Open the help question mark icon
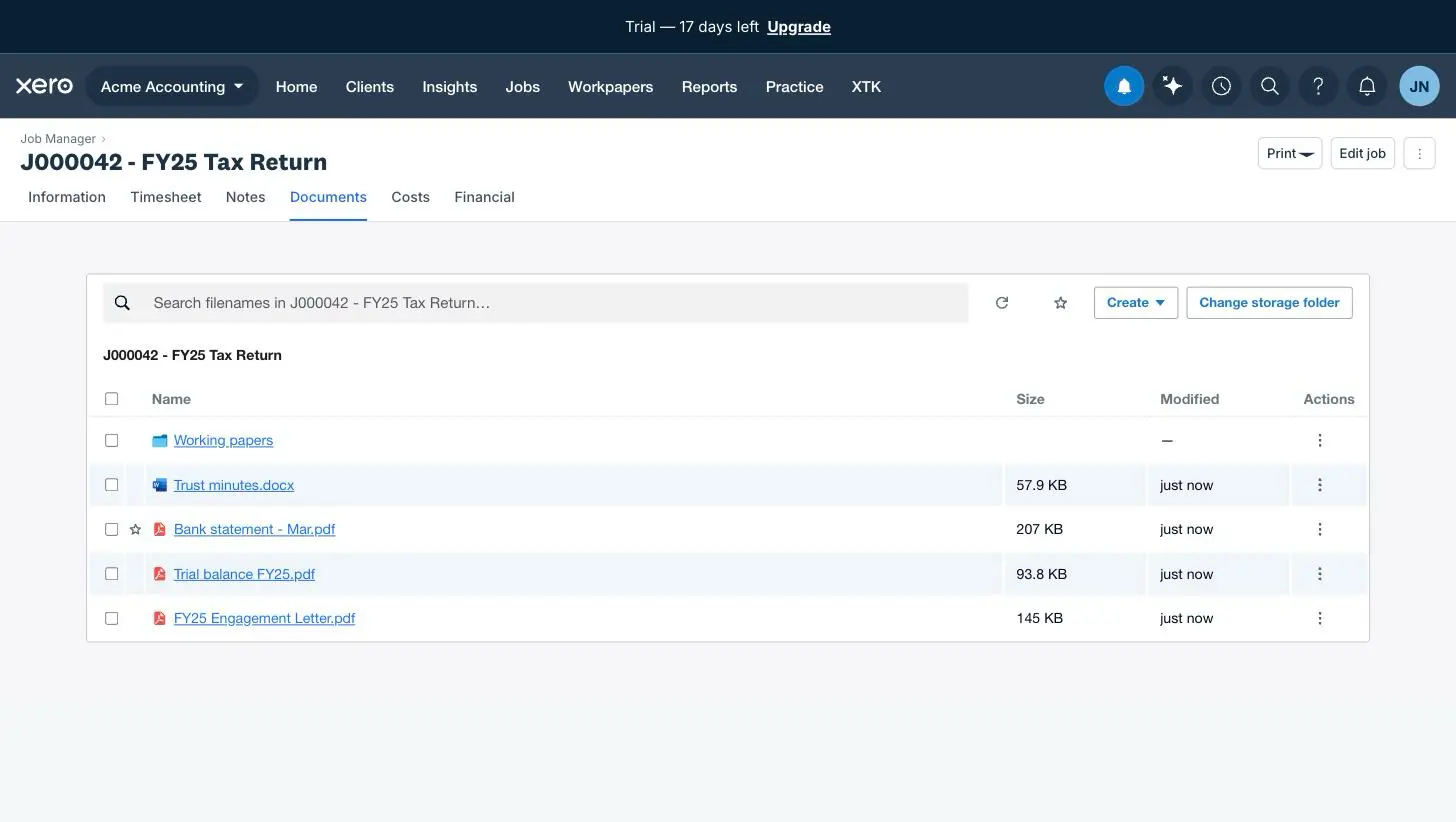 coord(1318,86)
